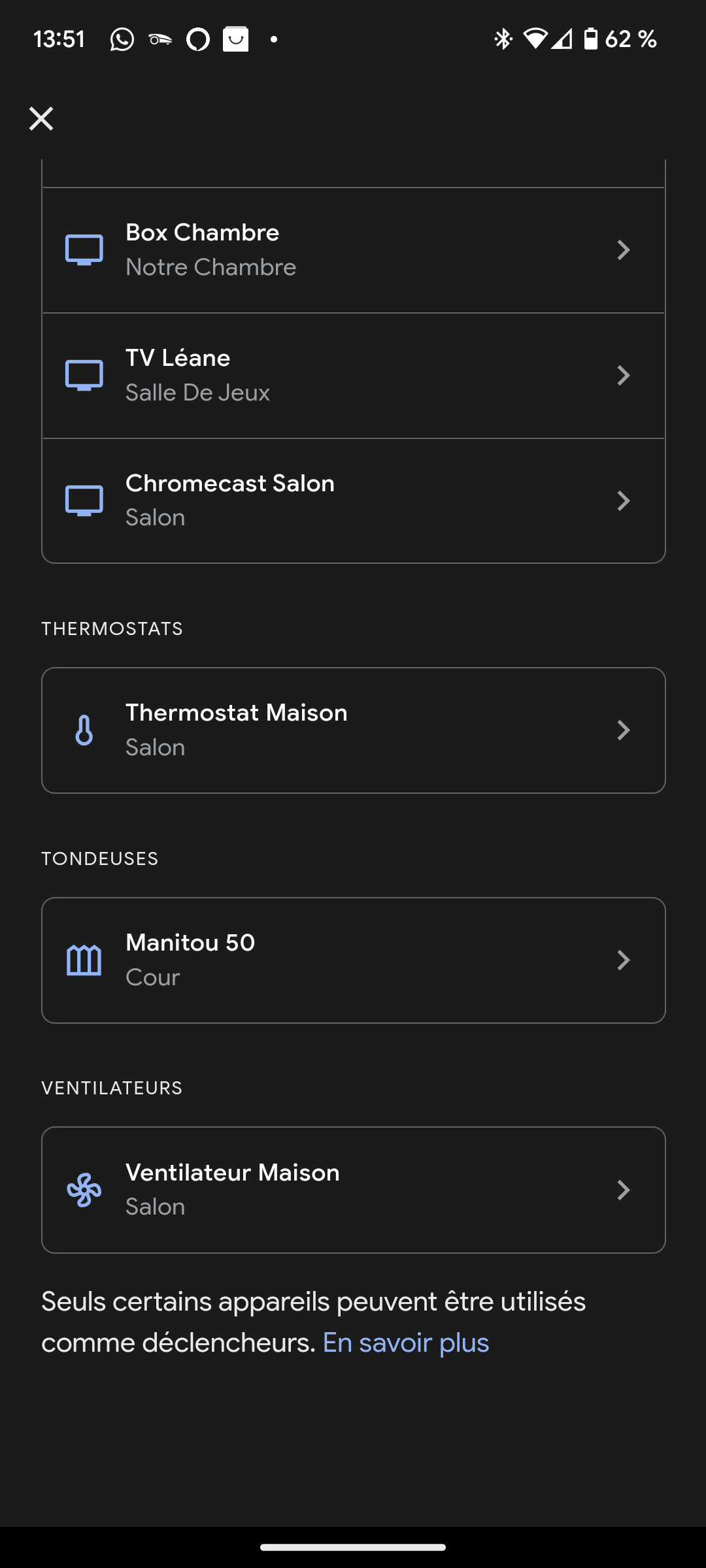Expand TV Léane with its chevron
The width and height of the screenshot is (706, 1568).
point(623,375)
